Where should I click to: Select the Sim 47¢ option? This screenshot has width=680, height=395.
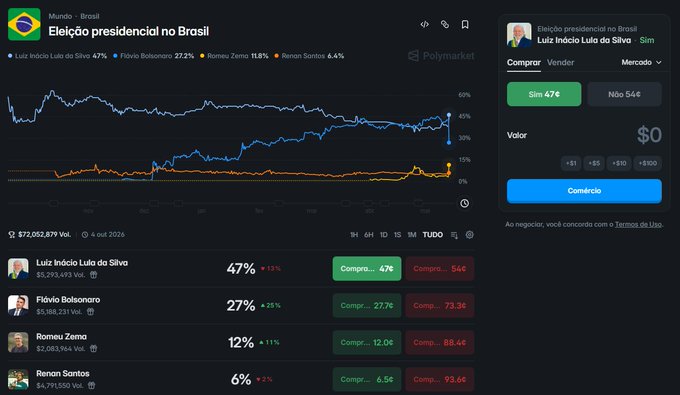[544, 94]
